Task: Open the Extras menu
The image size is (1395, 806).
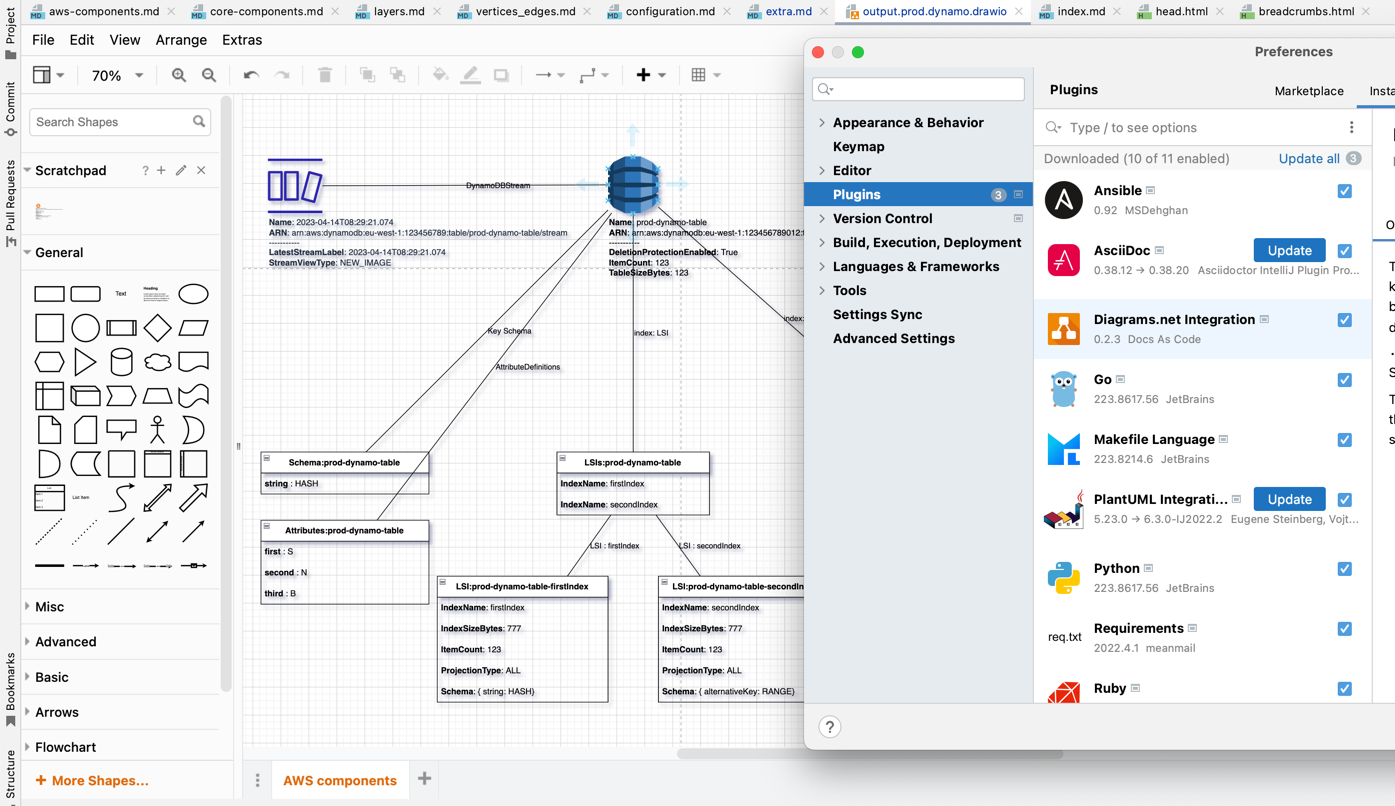Action: [242, 40]
